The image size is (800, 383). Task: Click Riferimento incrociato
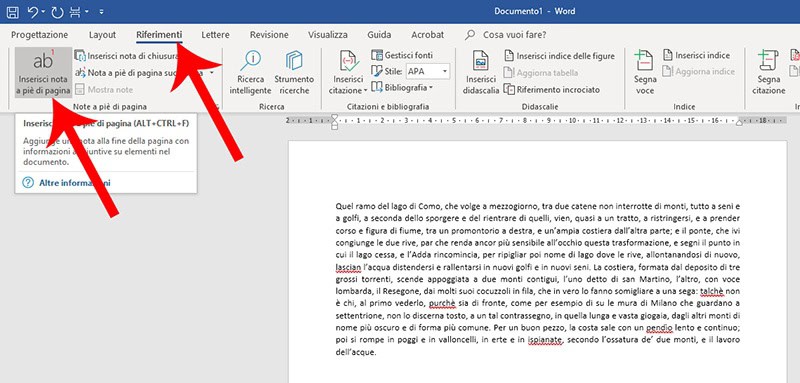coord(552,90)
